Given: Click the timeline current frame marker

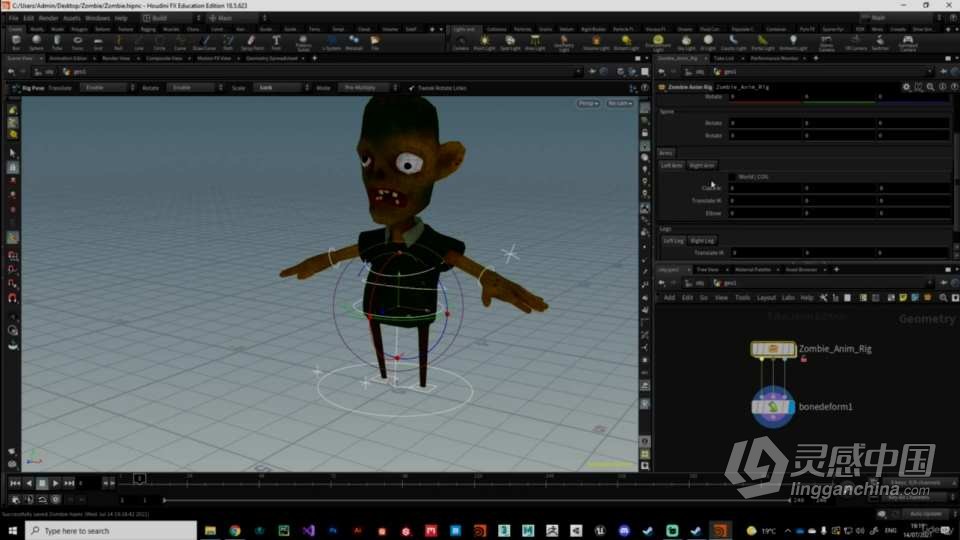Looking at the screenshot, I should (140, 478).
